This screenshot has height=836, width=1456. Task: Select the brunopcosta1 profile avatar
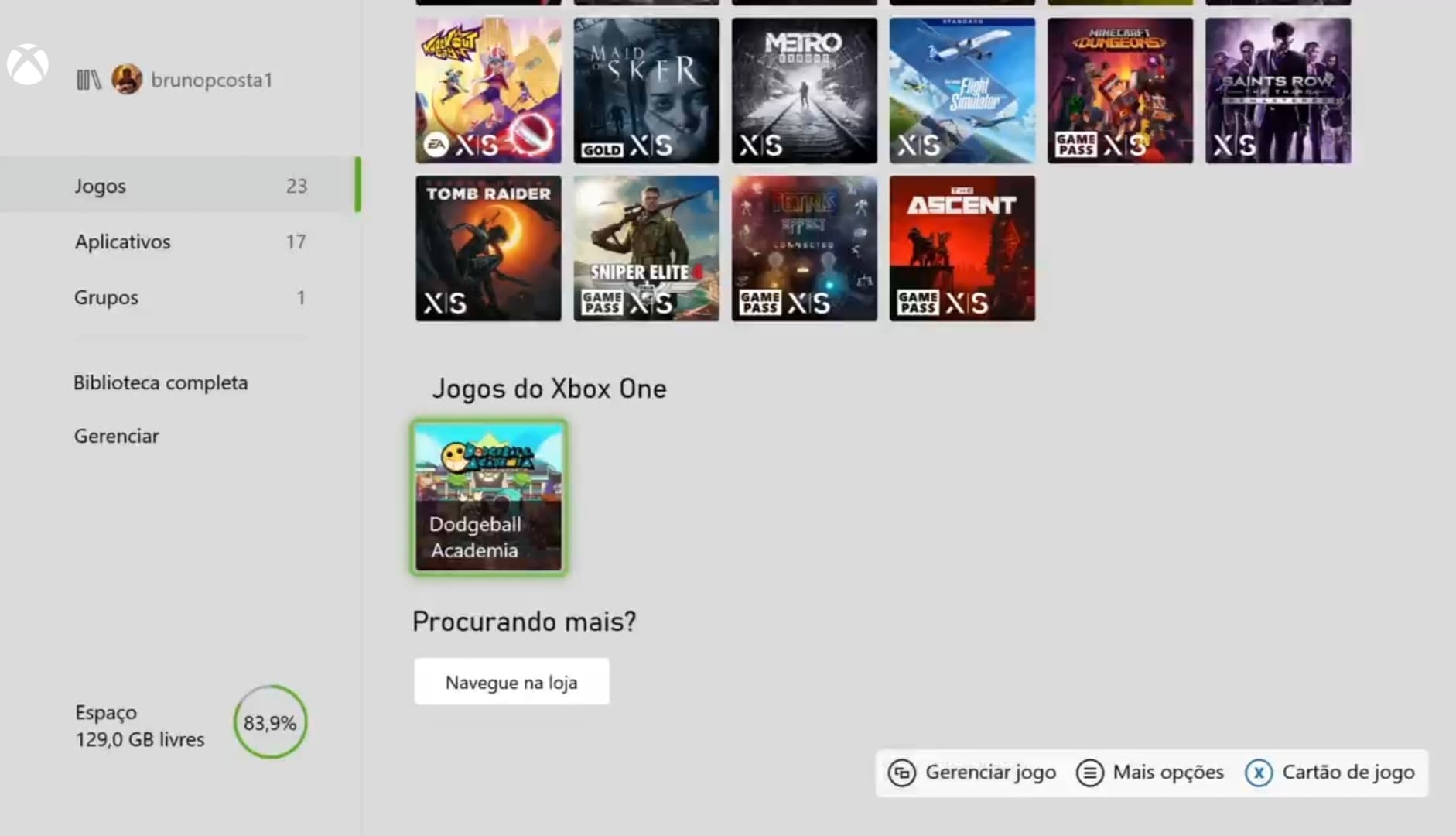coord(127,79)
